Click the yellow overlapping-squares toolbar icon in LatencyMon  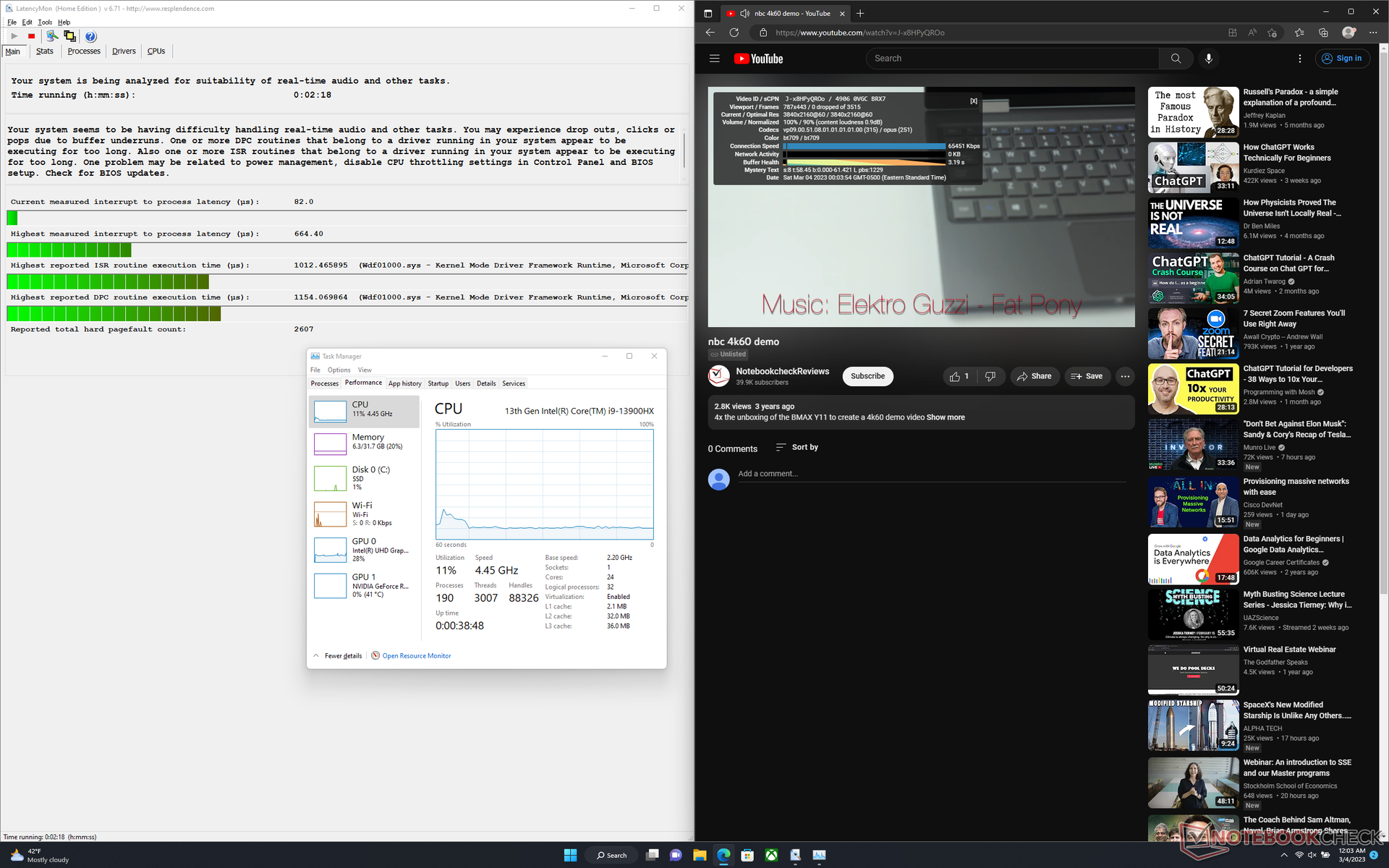pyautogui.click(x=70, y=36)
